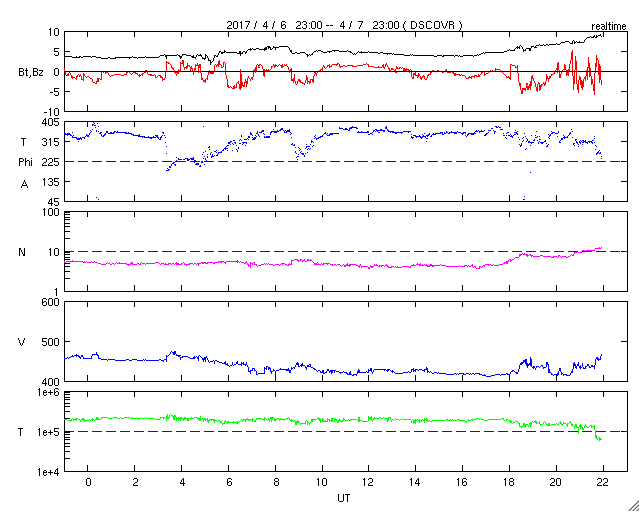
Task: Click the "-10" tick on Bt,Bz panel
Action: [52, 112]
